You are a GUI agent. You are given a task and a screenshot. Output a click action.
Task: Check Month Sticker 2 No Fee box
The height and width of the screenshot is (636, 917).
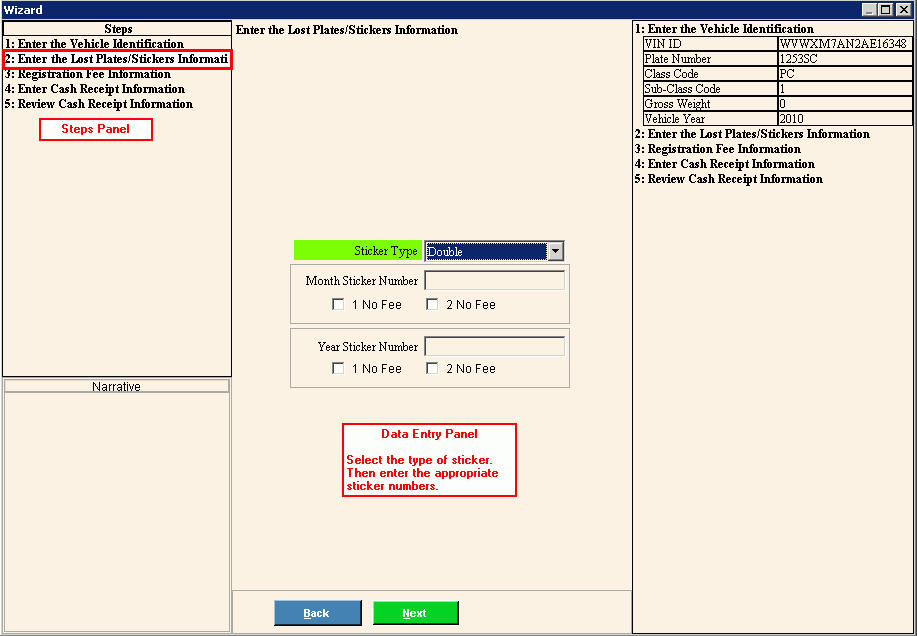pos(433,305)
